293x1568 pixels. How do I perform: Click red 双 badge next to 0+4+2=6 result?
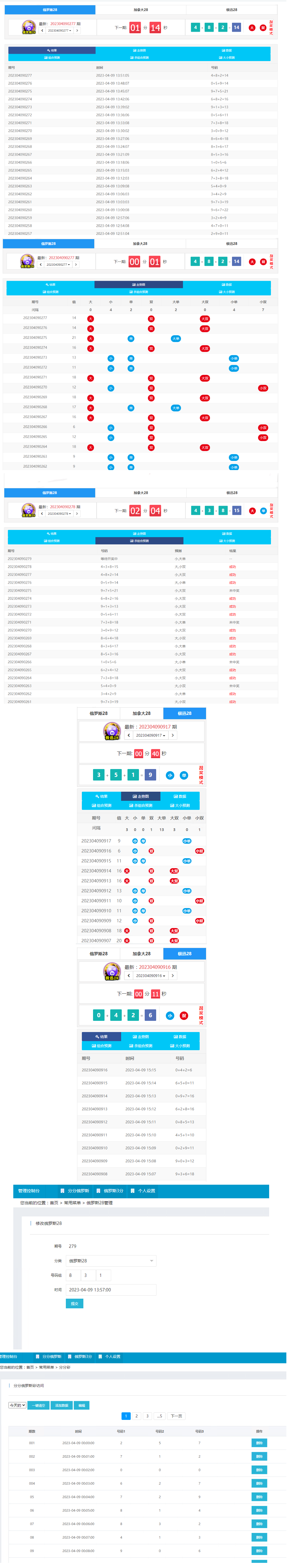(184, 1015)
